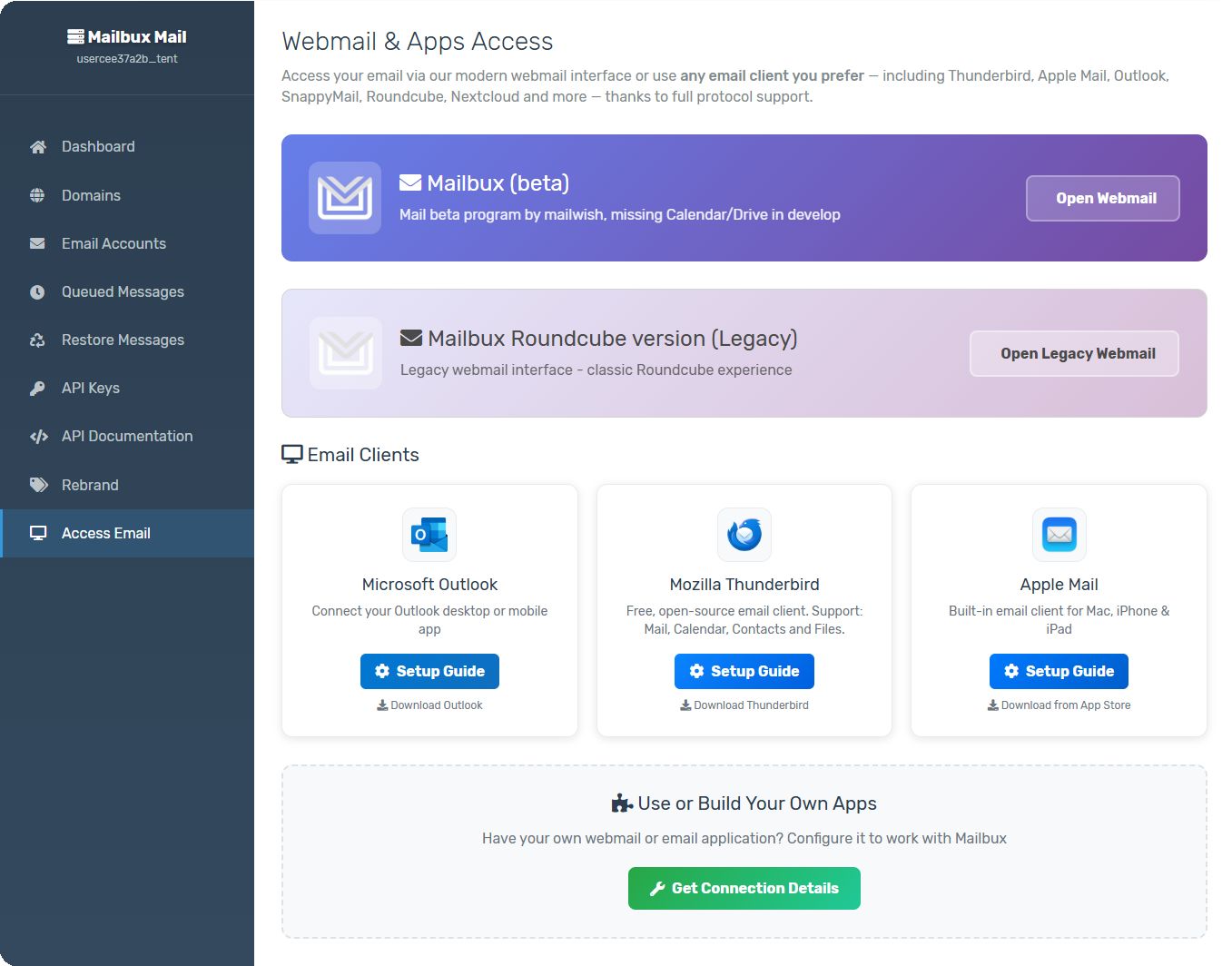
Task: Open Setup Guide for Apple Mail
Action: coord(1059,671)
